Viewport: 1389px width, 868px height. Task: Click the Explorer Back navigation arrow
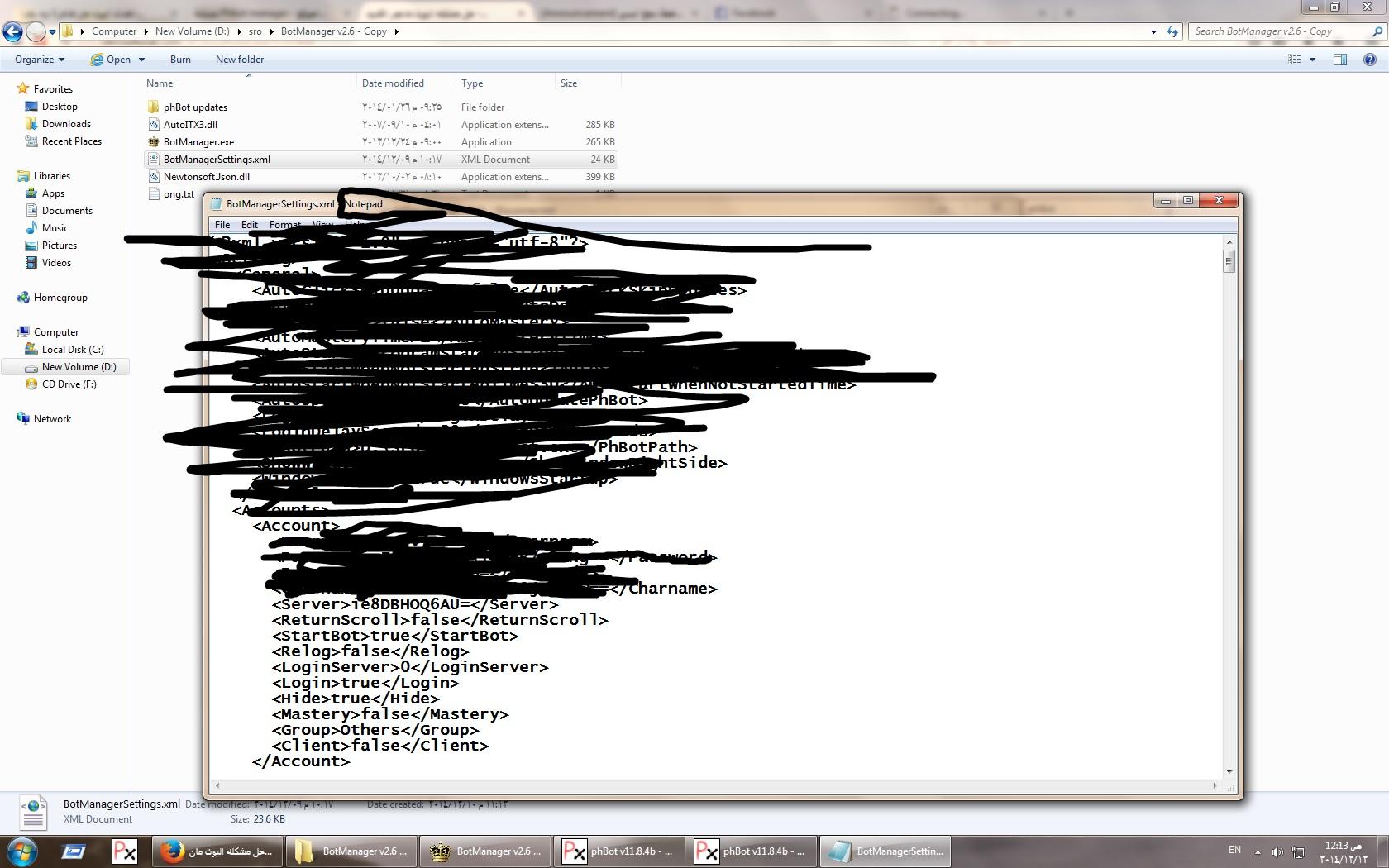[12, 31]
